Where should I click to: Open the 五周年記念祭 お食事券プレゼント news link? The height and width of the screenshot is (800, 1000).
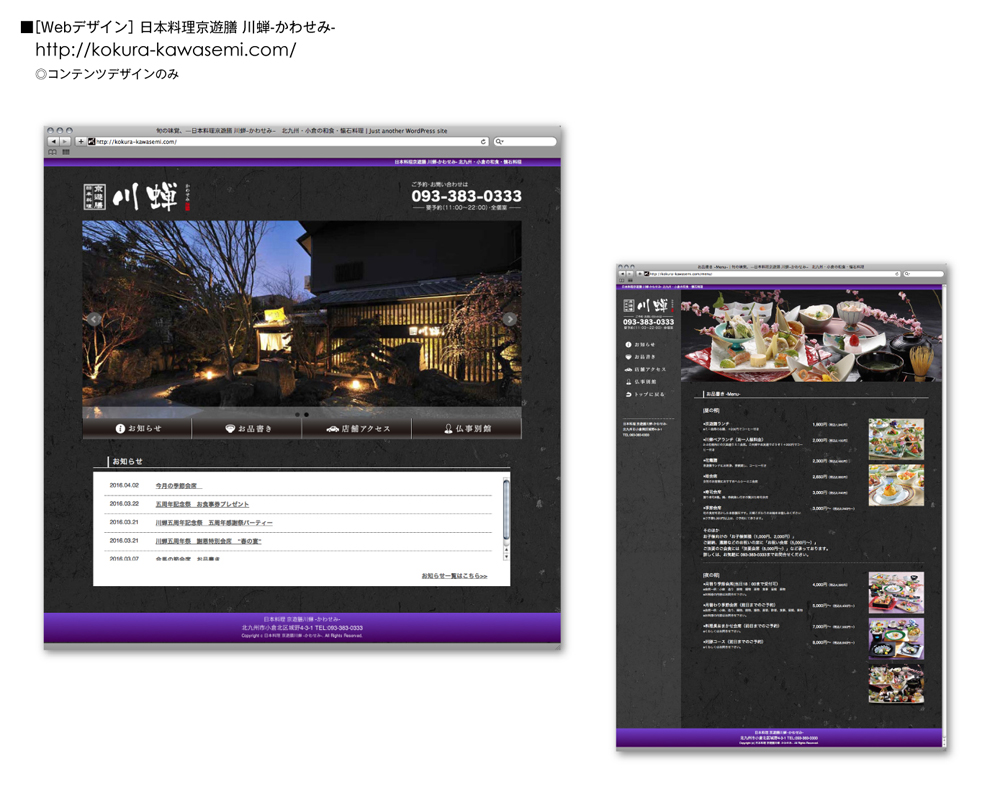point(202,505)
